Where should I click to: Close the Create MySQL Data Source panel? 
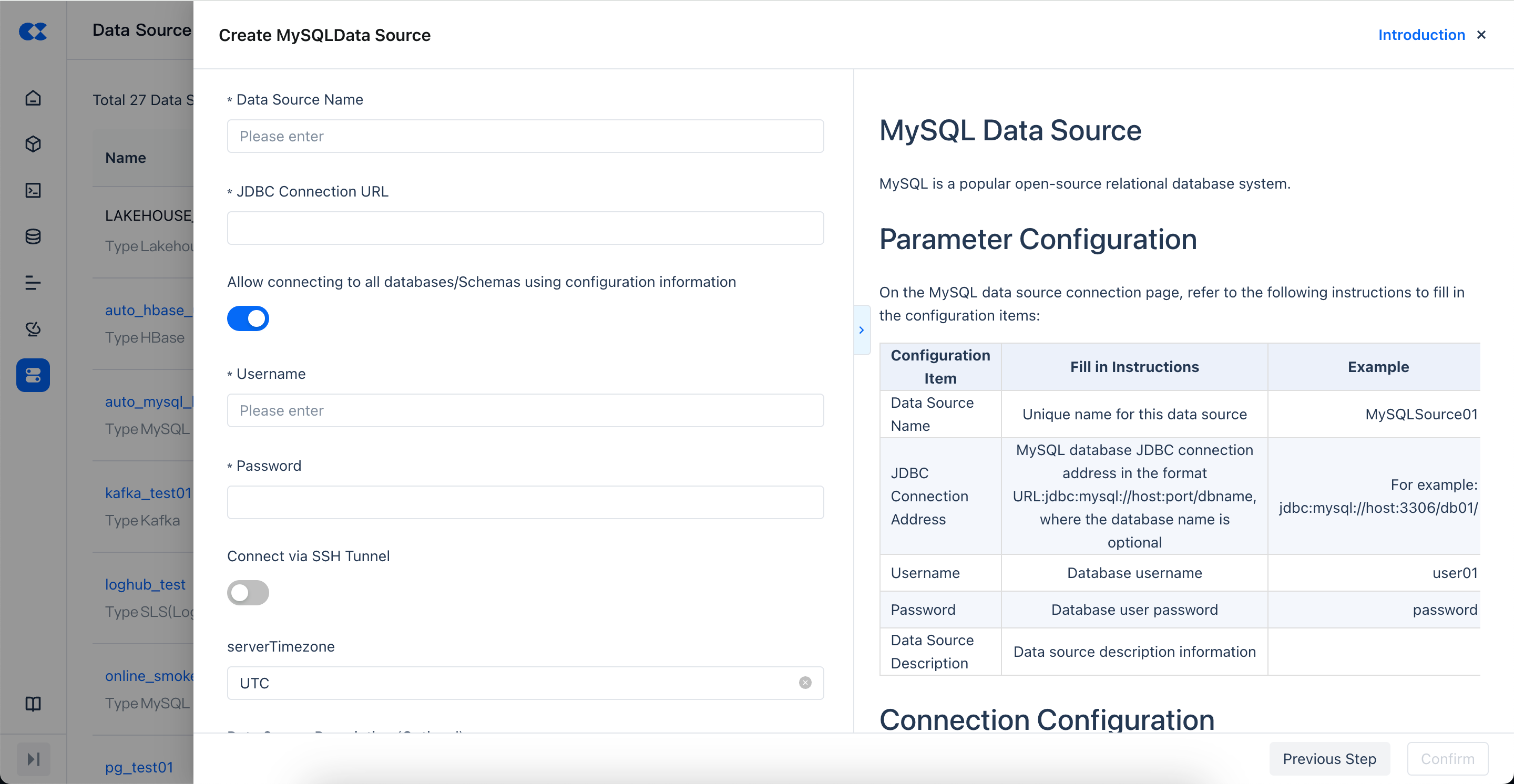pyautogui.click(x=1482, y=35)
